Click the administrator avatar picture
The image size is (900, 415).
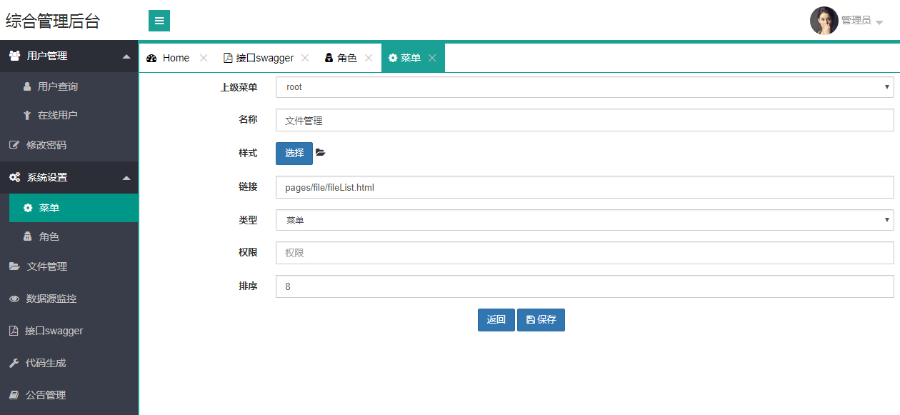[x=824, y=21]
